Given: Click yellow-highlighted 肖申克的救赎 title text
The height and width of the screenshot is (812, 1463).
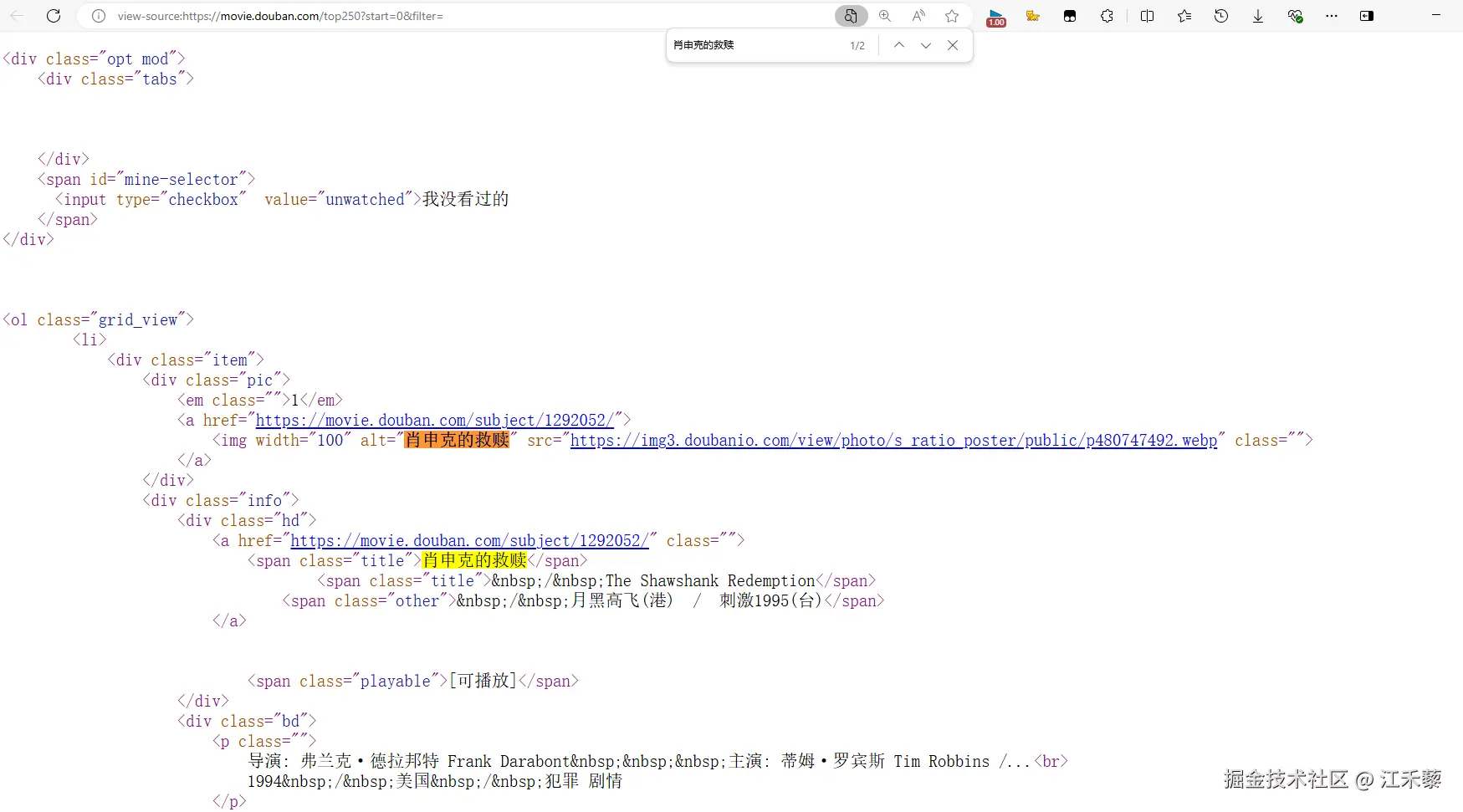Looking at the screenshot, I should 474,560.
